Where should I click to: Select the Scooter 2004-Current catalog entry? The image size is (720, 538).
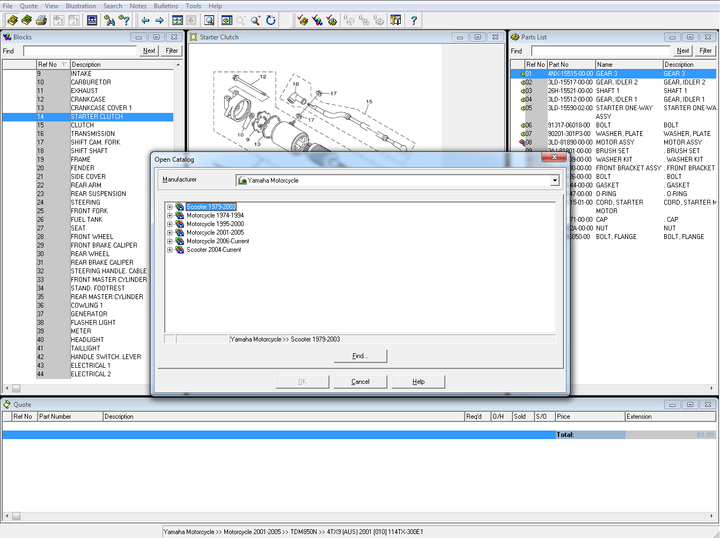pyautogui.click(x=214, y=250)
